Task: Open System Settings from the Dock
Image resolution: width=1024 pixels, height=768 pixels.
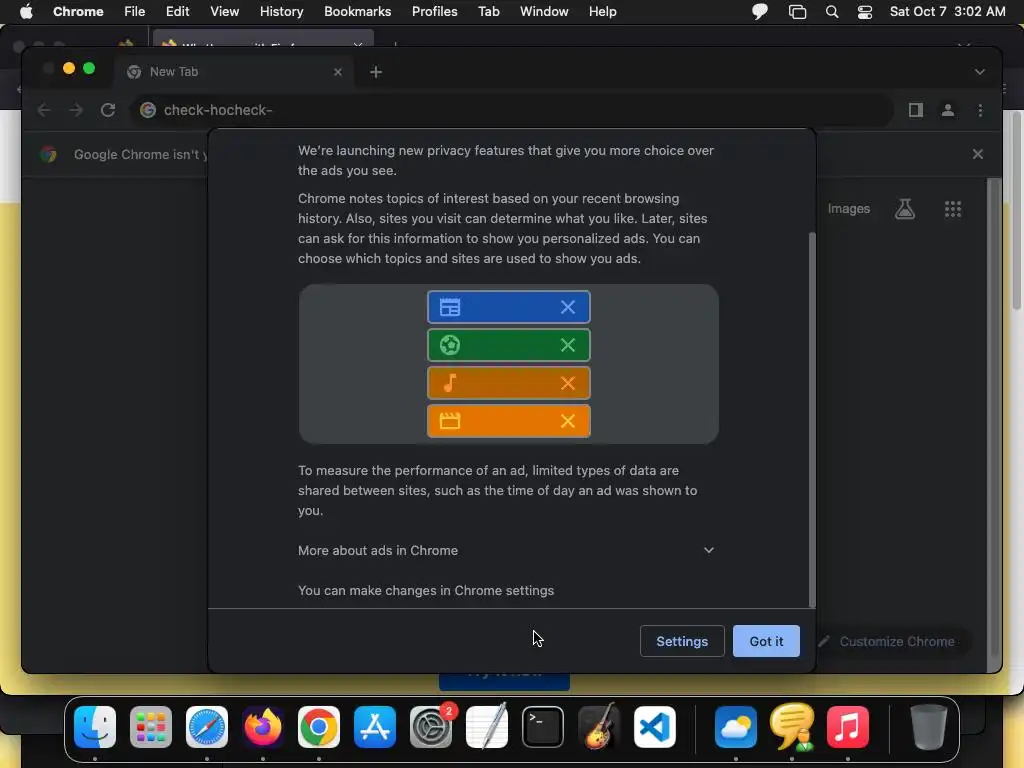Action: (431, 727)
